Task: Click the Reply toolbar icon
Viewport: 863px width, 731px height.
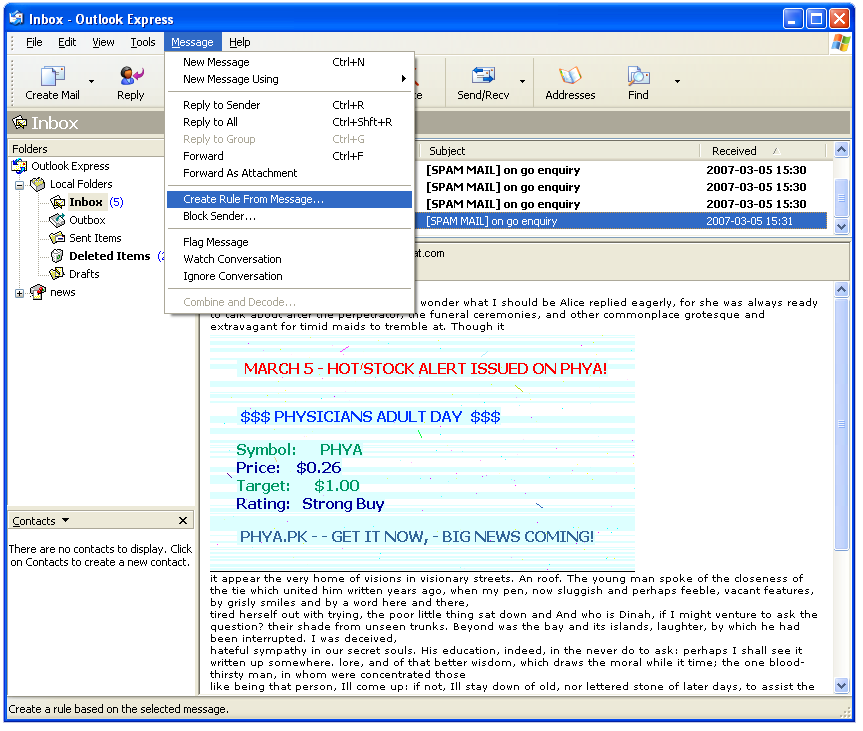Action: 131,75
